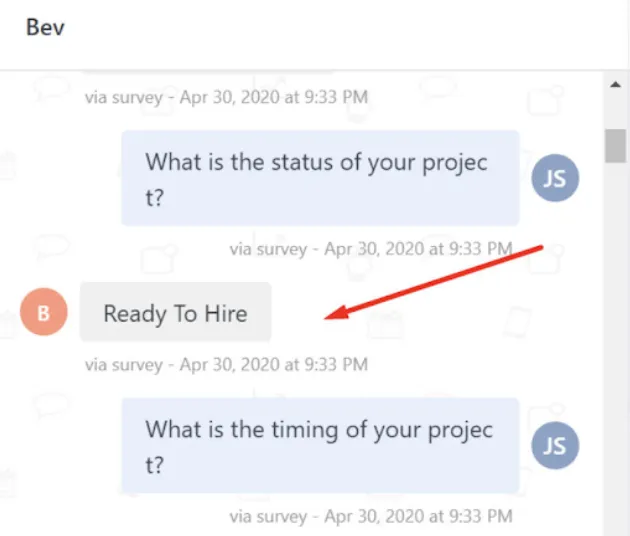Click the partially hidden bubble at top
This screenshot has width=630, height=536.
pyautogui.click(x=205, y=72)
